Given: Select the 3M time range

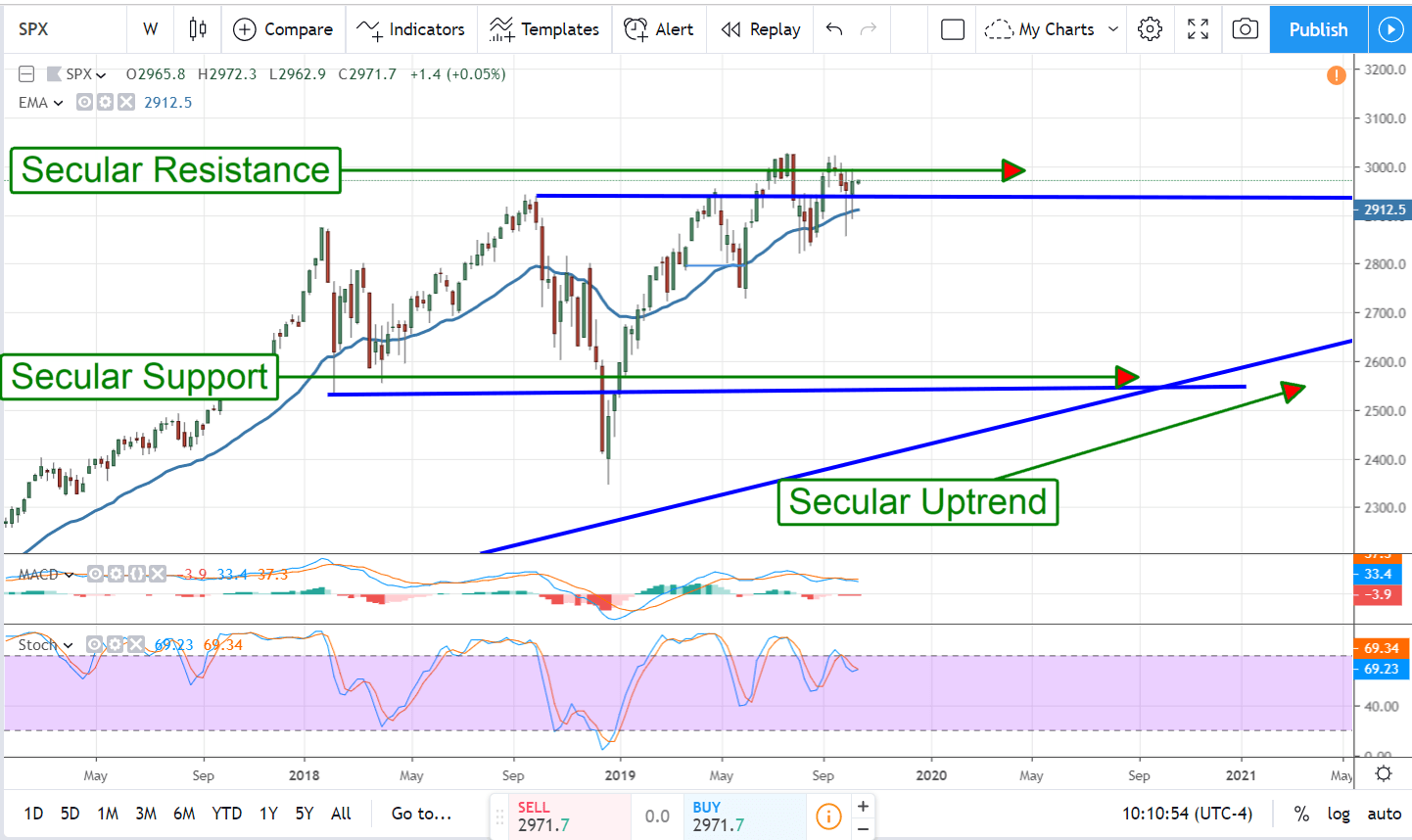Looking at the screenshot, I should 146,814.
